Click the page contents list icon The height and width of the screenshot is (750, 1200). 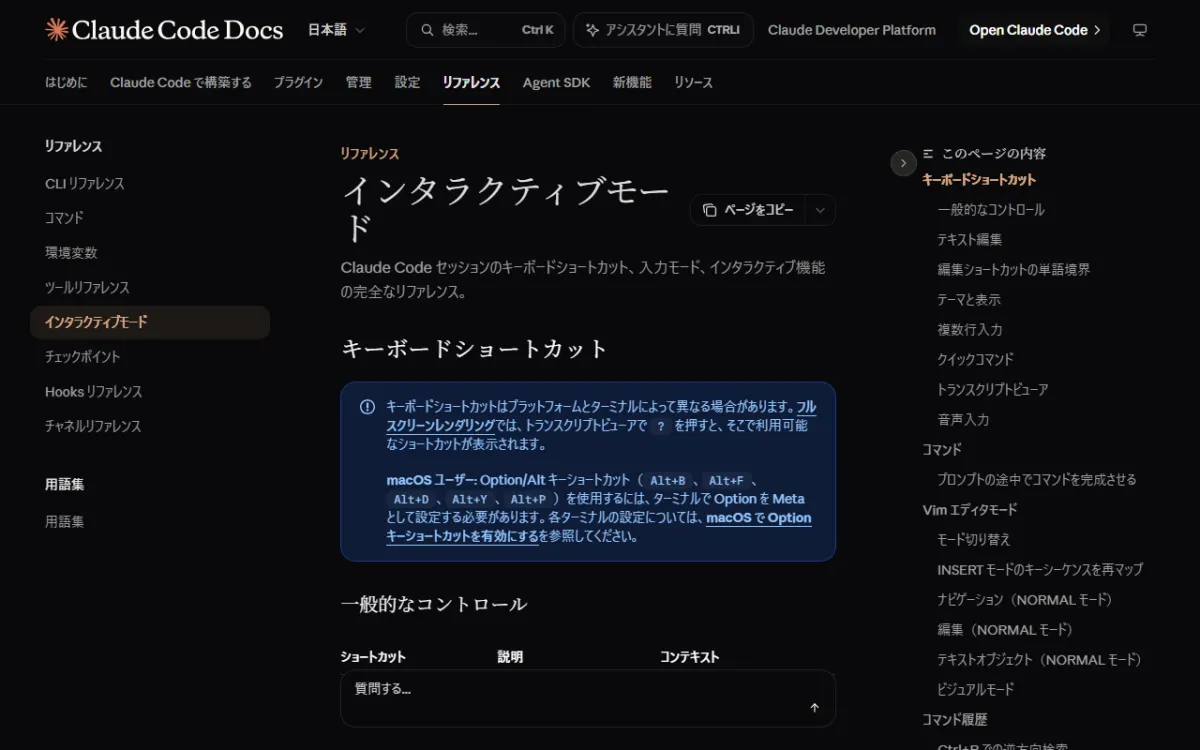pos(929,153)
